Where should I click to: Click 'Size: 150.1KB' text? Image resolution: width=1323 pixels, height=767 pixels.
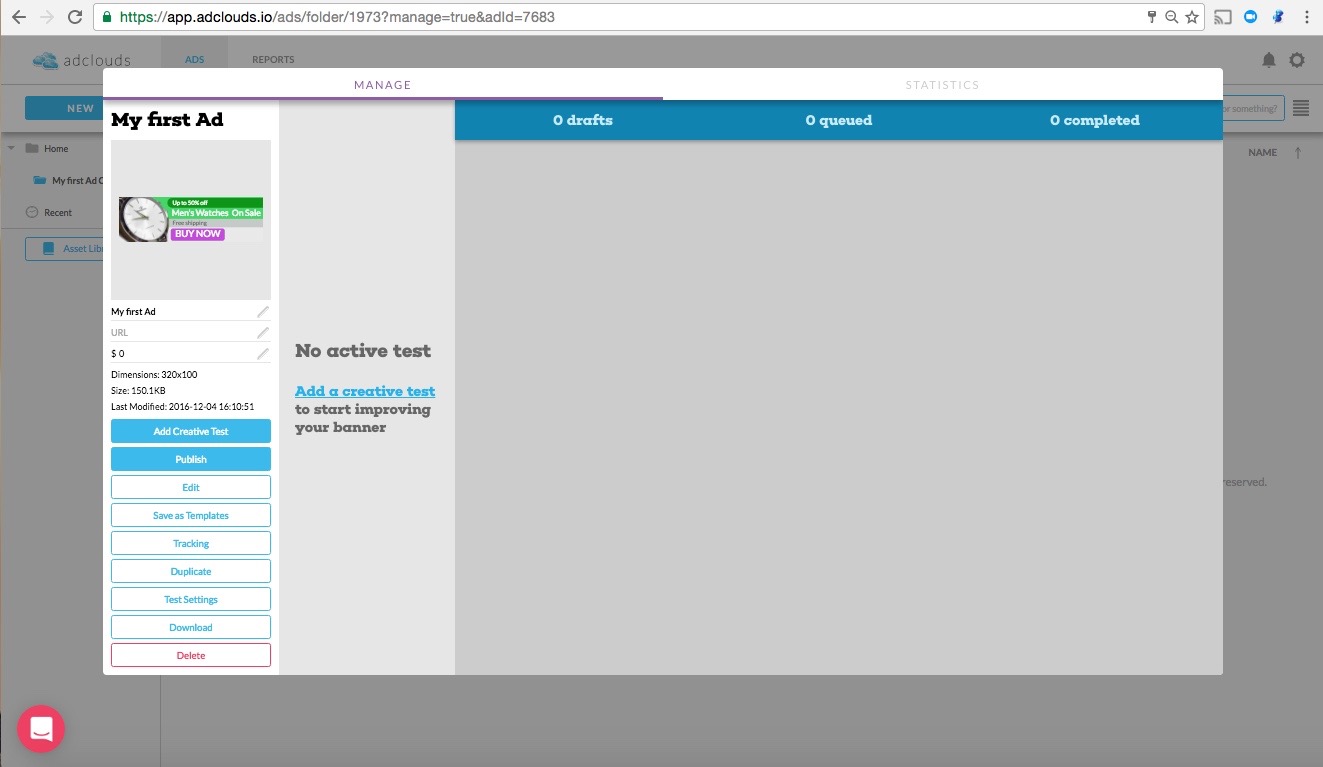pos(139,391)
